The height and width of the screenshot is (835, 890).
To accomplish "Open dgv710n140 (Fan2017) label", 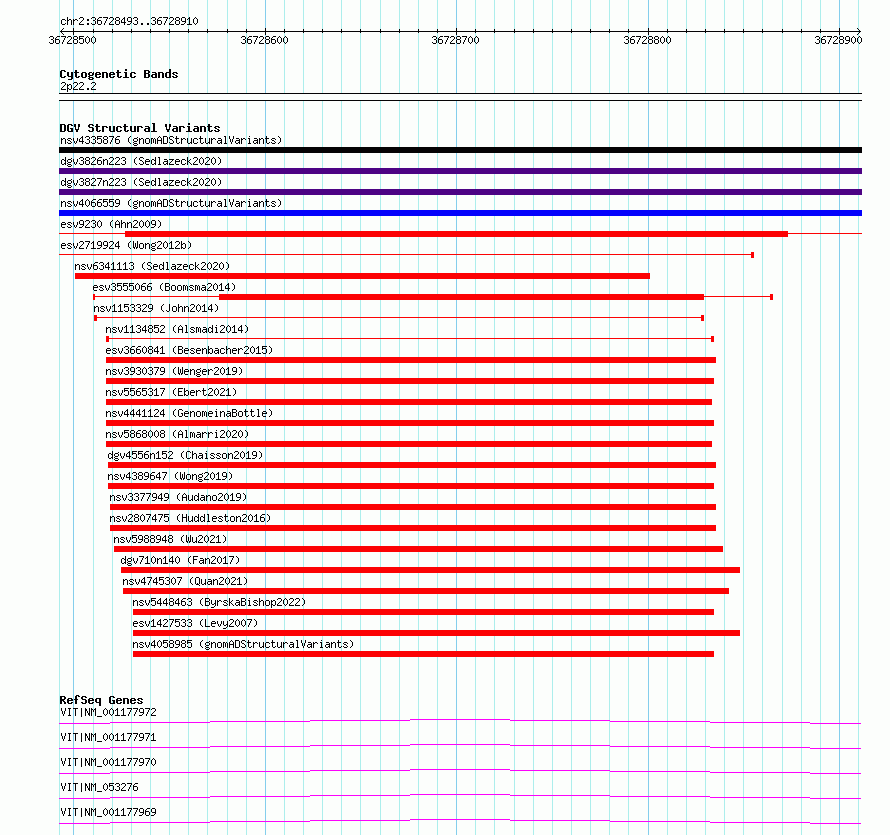I will (180, 560).
